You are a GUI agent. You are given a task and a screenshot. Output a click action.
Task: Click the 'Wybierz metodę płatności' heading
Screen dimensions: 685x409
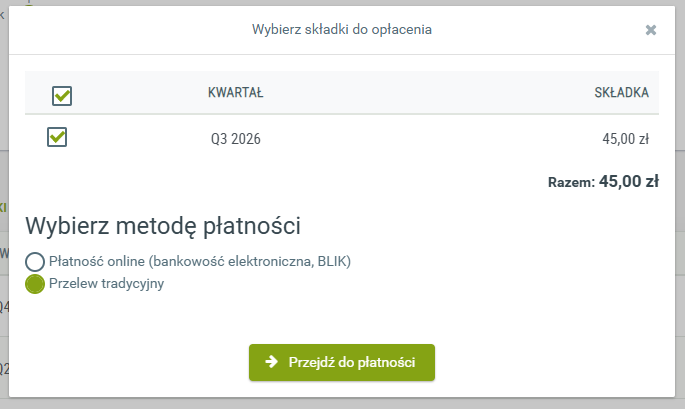163,225
